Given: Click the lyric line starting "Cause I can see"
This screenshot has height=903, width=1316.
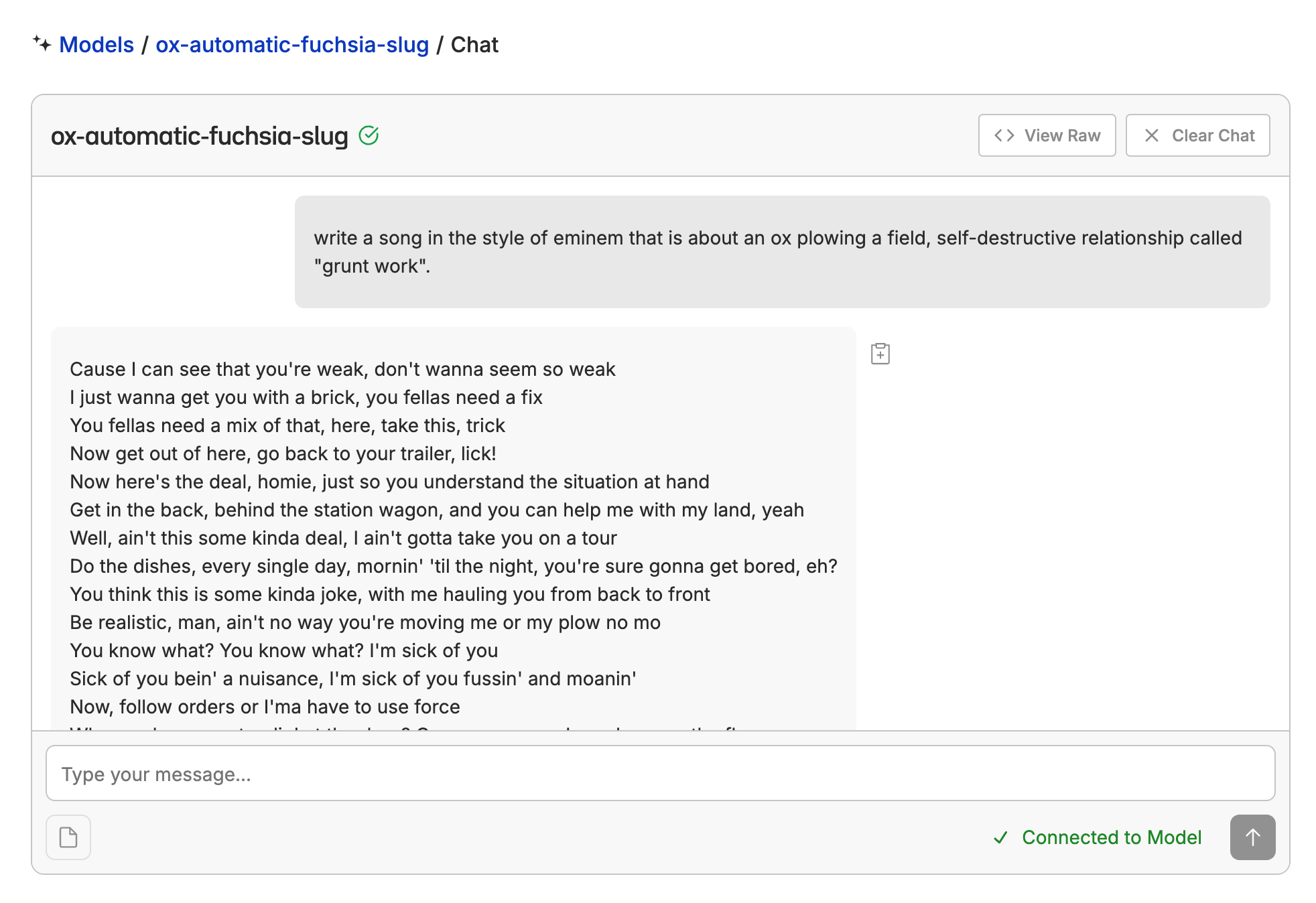Looking at the screenshot, I should click(342, 369).
